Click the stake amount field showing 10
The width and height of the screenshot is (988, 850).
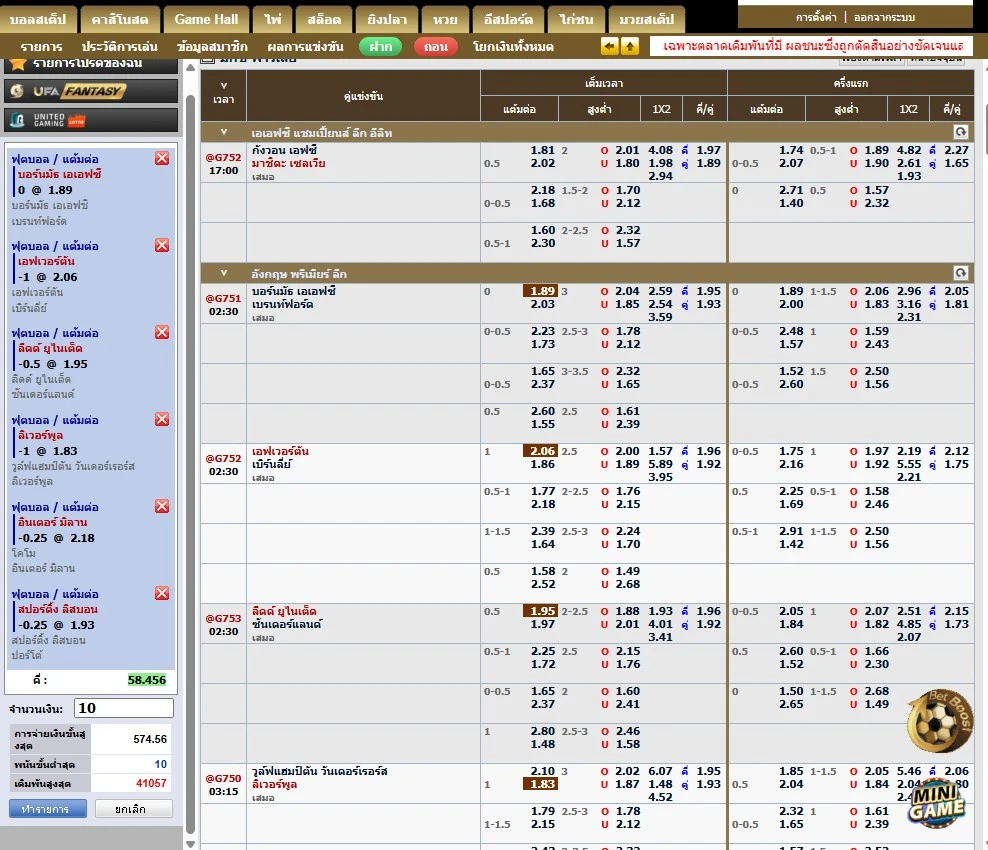point(123,708)
